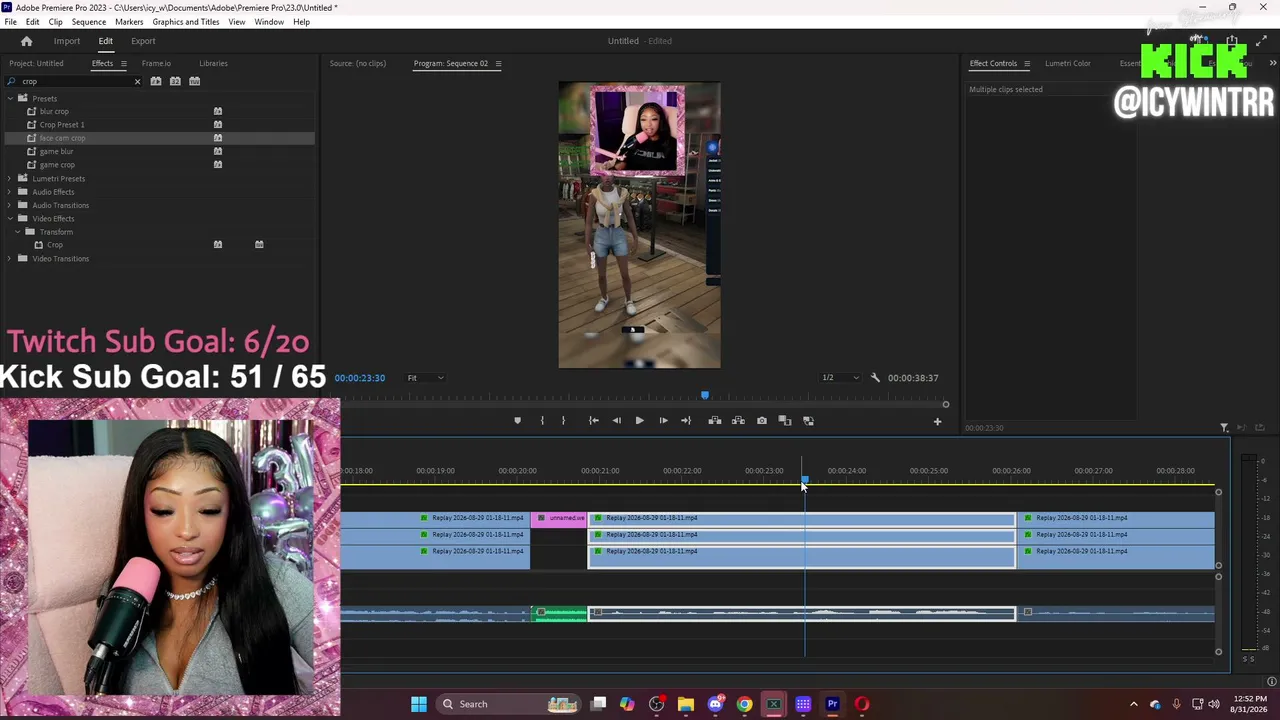The height and width of the screenshot is (720, 1280).
Task: Filter effects by 32-bit Color badge
Action: (x=175, y=81)
